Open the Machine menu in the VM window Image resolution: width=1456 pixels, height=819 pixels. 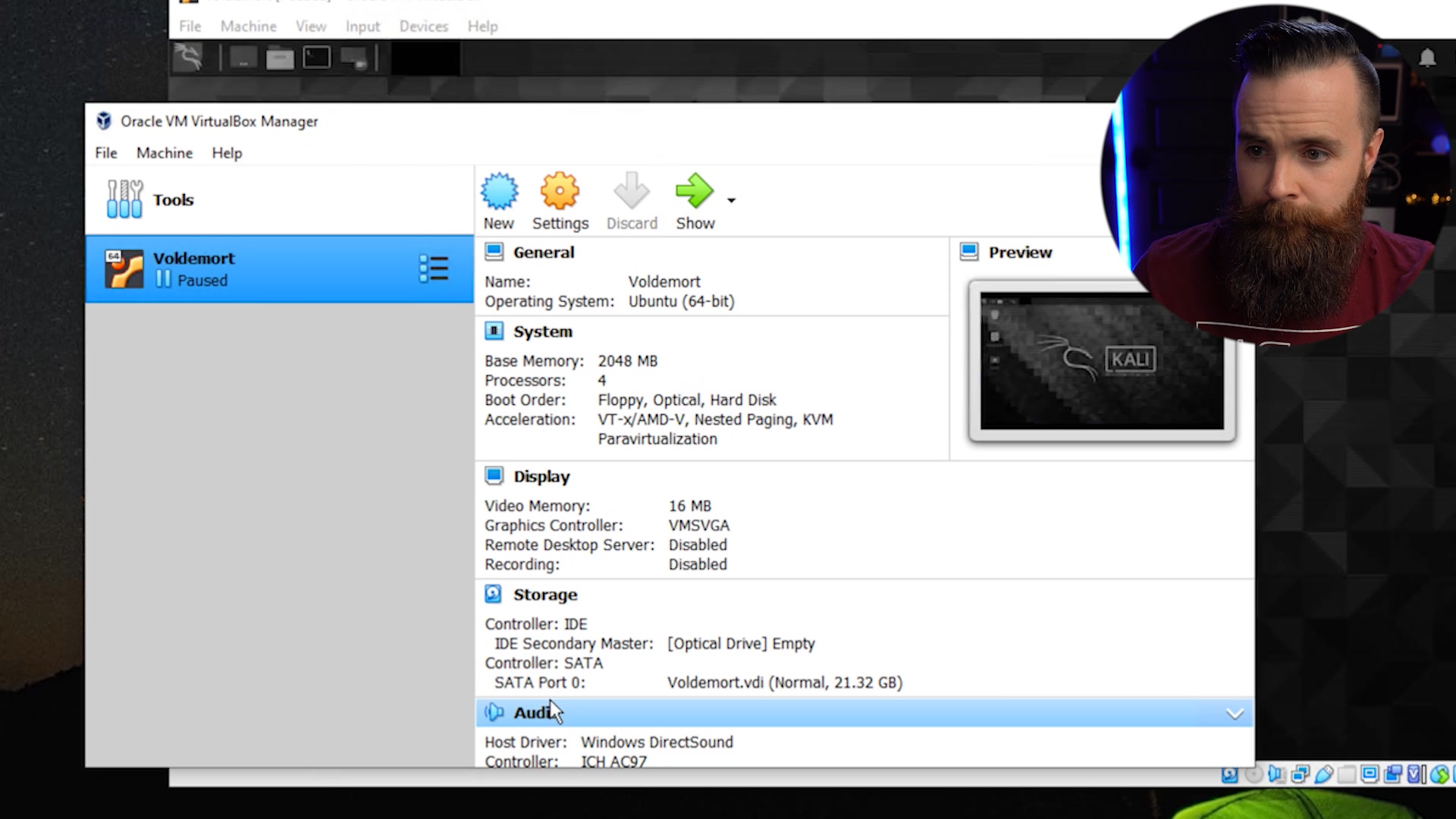[x=249, y=27]
